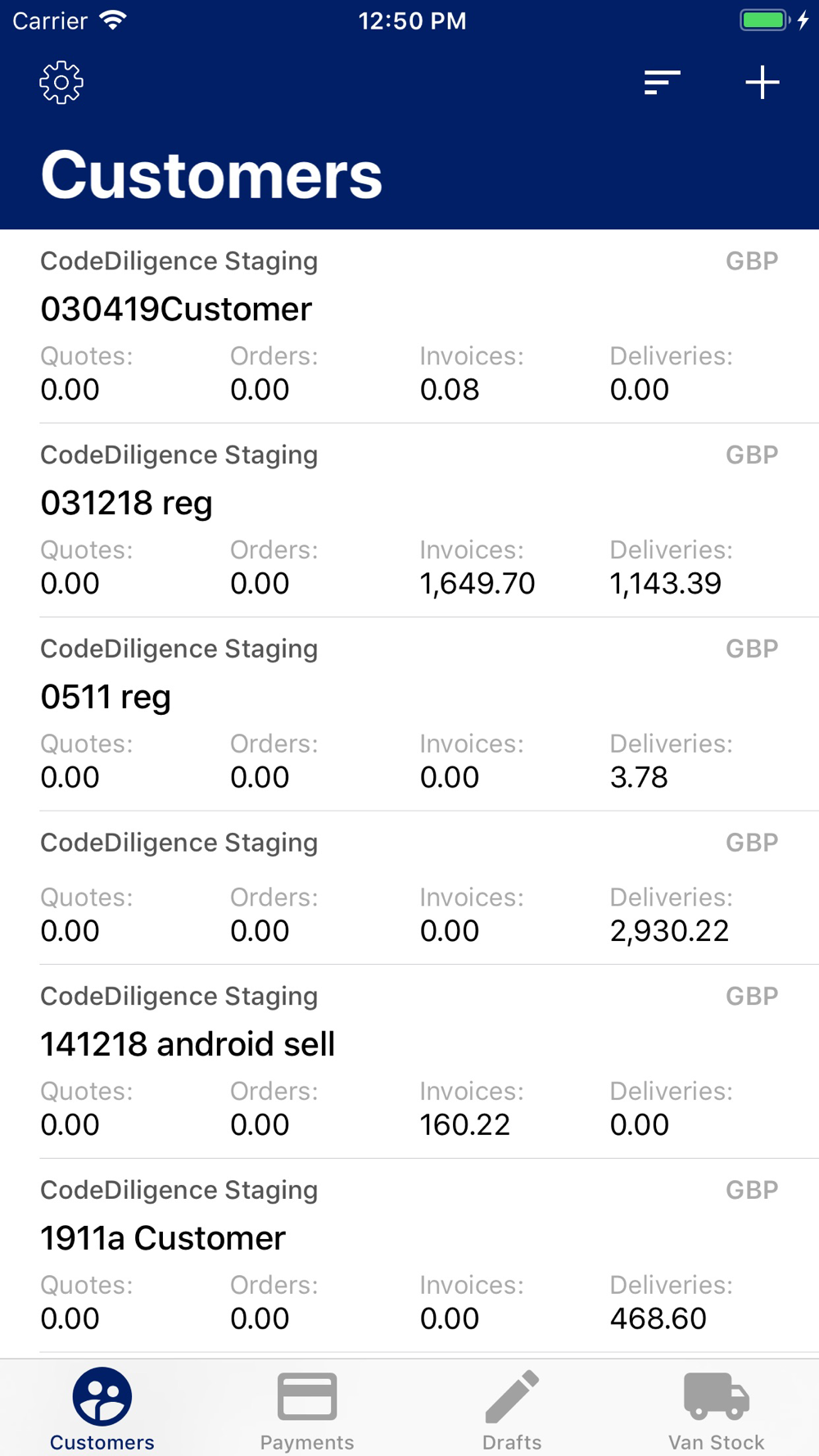Tap the unnamed customer with 2,930.22 deliveries
Image resolution: width=819 pixels, height=1456 pixels.
(409, 889)
